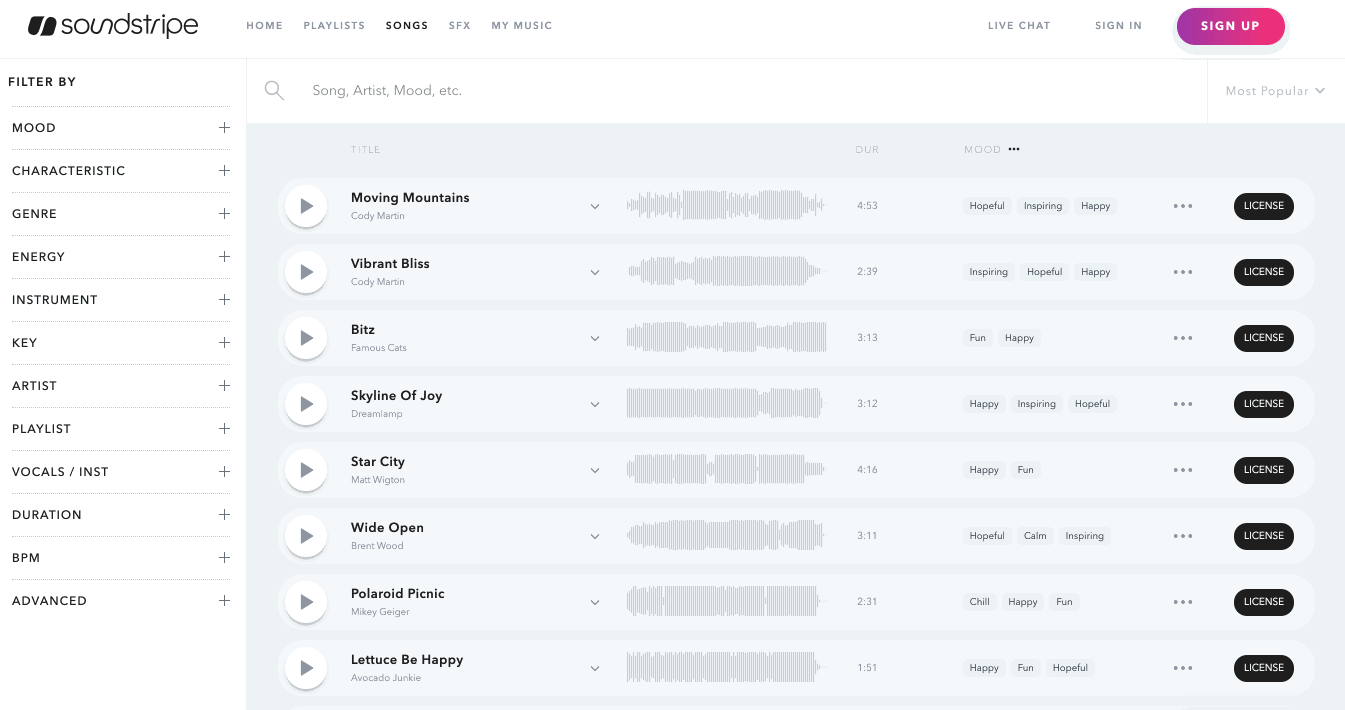Expand the Genre filter
Screen dimensions: 1345x710
coord(224,214)
